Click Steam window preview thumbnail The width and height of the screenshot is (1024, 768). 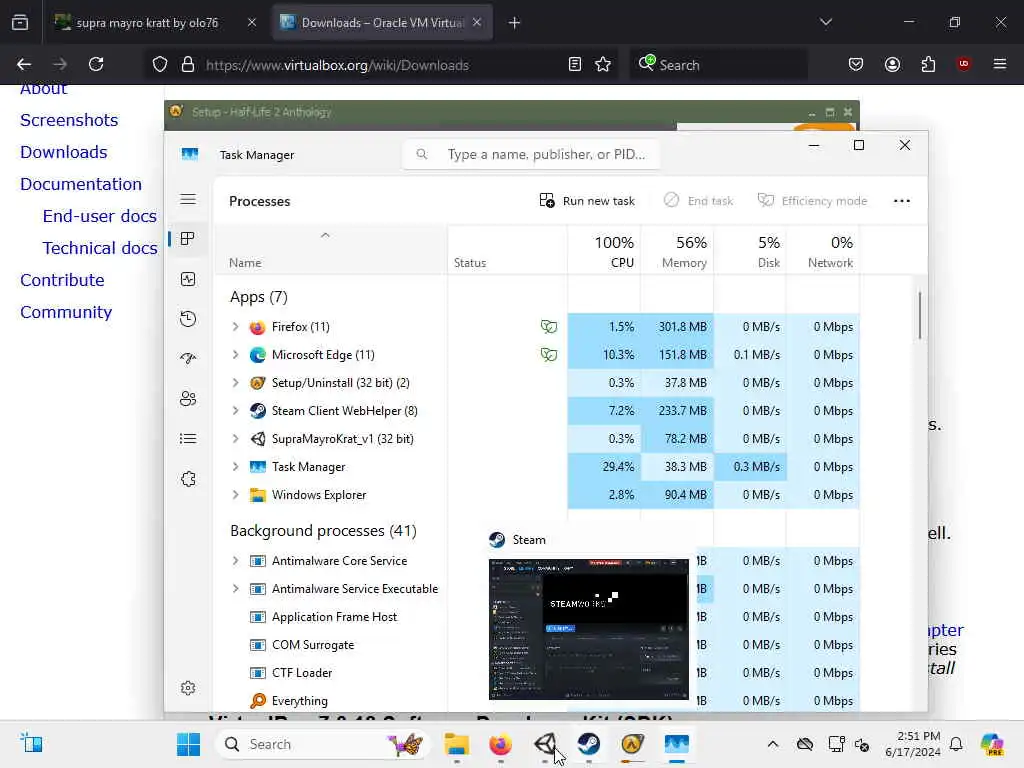coord(588,629)
